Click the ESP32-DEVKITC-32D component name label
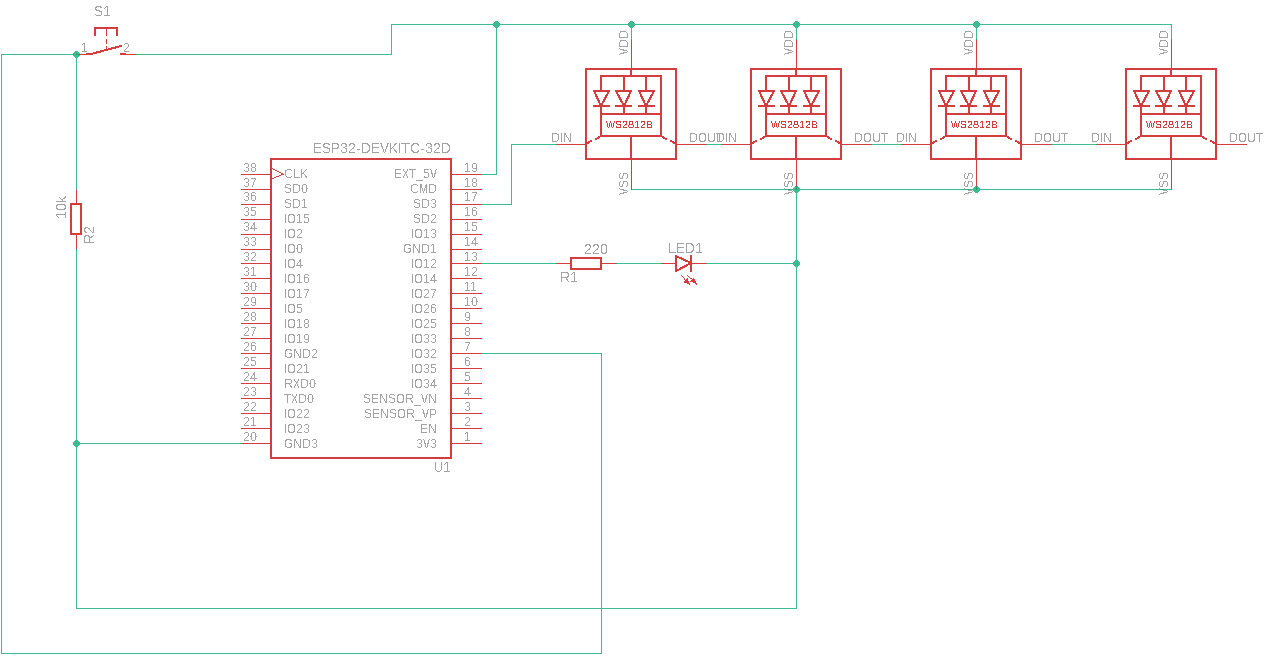 pyautogui.click(x=381, y=148)
